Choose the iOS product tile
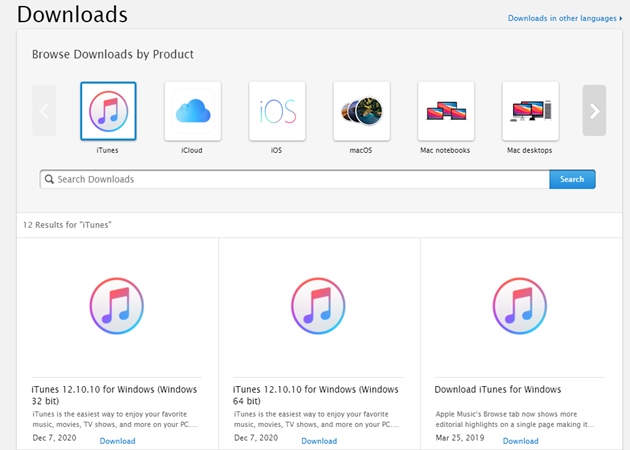The width and height of the screenshot is (630, 450). 277,111
